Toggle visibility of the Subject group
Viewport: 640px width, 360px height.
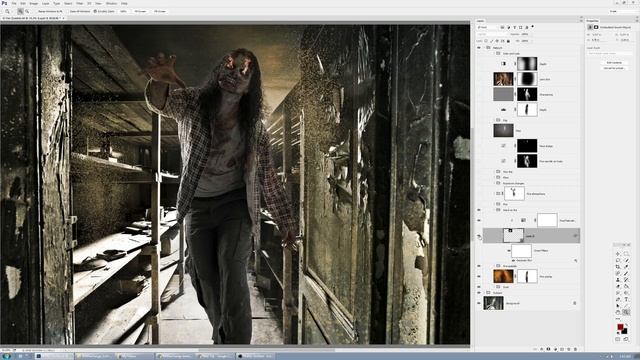pyautogui.click(x=479, y=293)
